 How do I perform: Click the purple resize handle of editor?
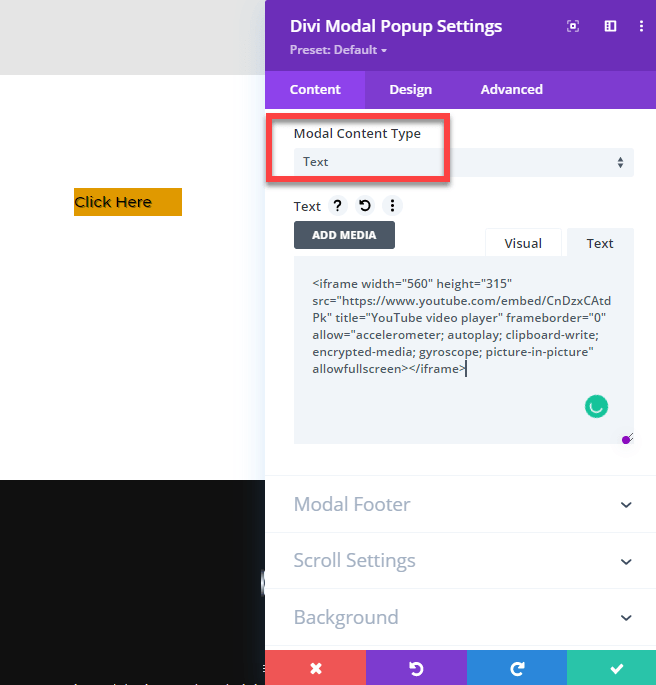(627, 439)
